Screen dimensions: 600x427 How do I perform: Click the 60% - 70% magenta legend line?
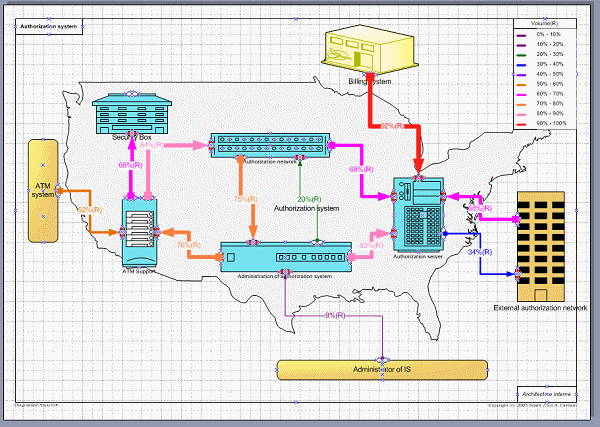pos(521,95)
